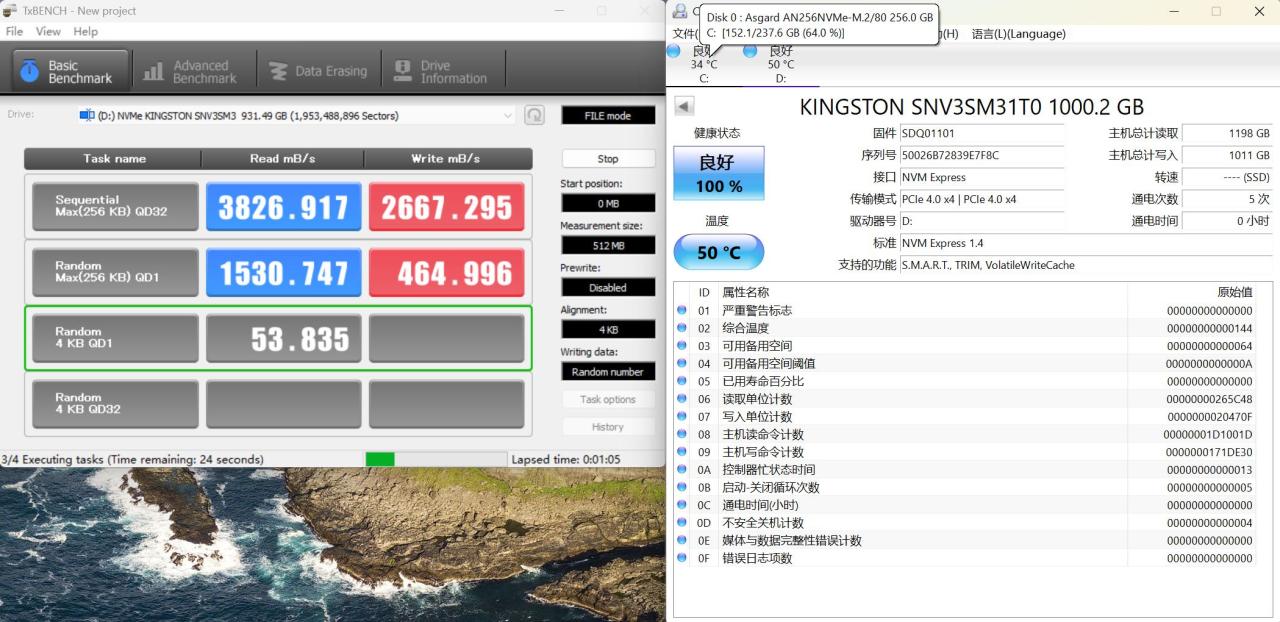Open the Drive Information tab

(x=441, y=71)
